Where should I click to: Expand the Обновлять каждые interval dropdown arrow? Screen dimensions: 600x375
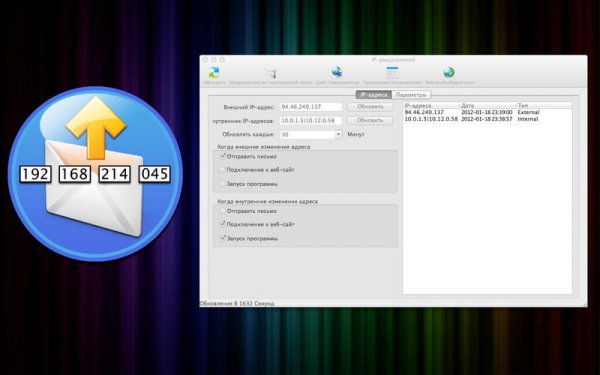pyautogui.click(x=338, y=135)
